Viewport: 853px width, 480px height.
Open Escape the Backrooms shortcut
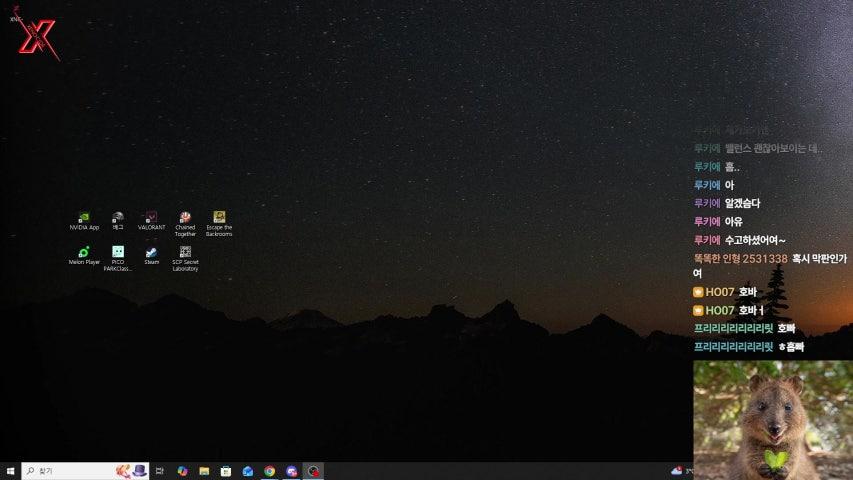click(219, 217)
